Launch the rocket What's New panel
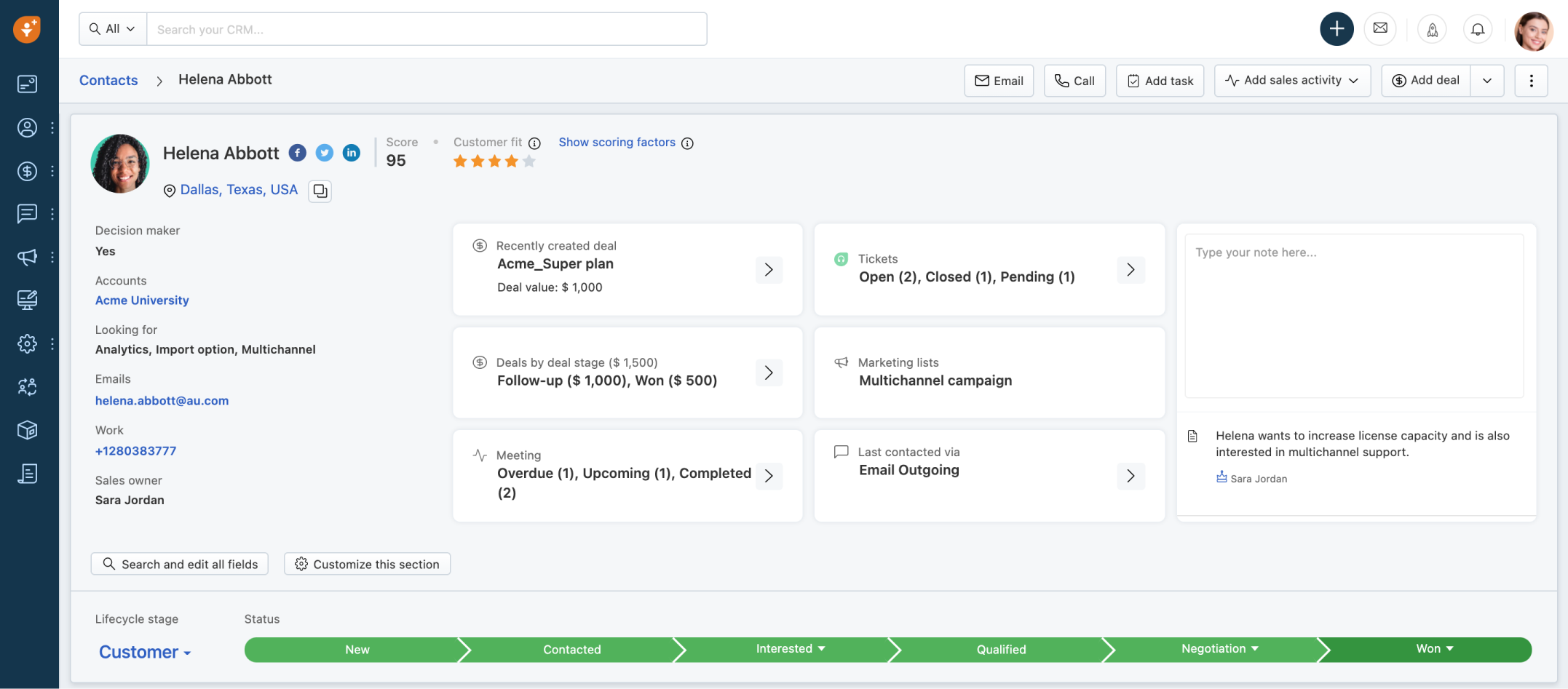The width and height of the screenshot is (1568, 689). pyautogui.click(x=1432, y=29)
